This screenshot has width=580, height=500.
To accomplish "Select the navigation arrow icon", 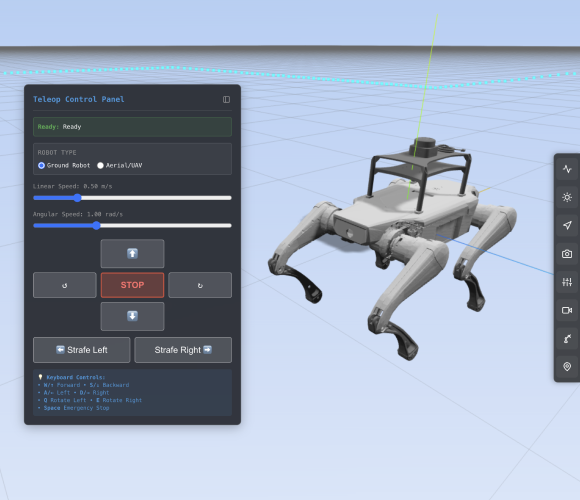I will tap(567, 225).
